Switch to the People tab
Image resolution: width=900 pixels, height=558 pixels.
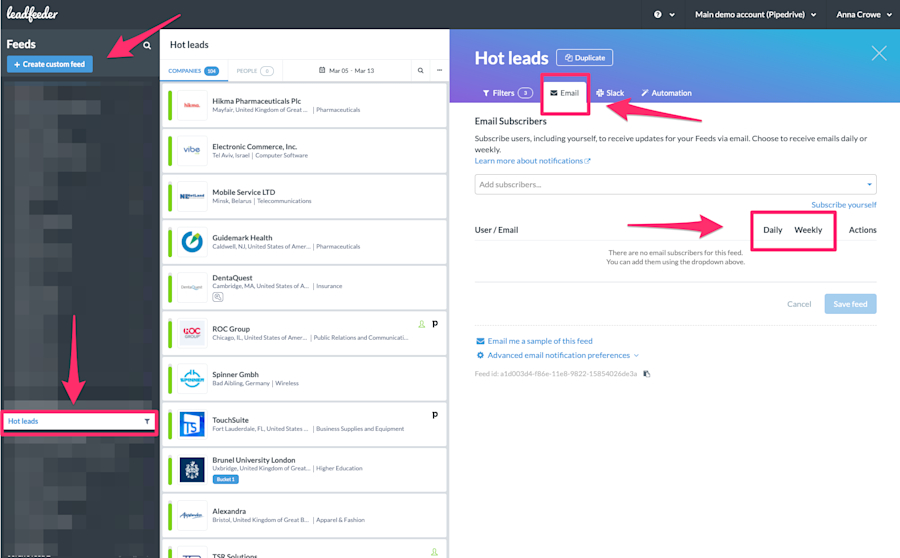coord(255,71)
